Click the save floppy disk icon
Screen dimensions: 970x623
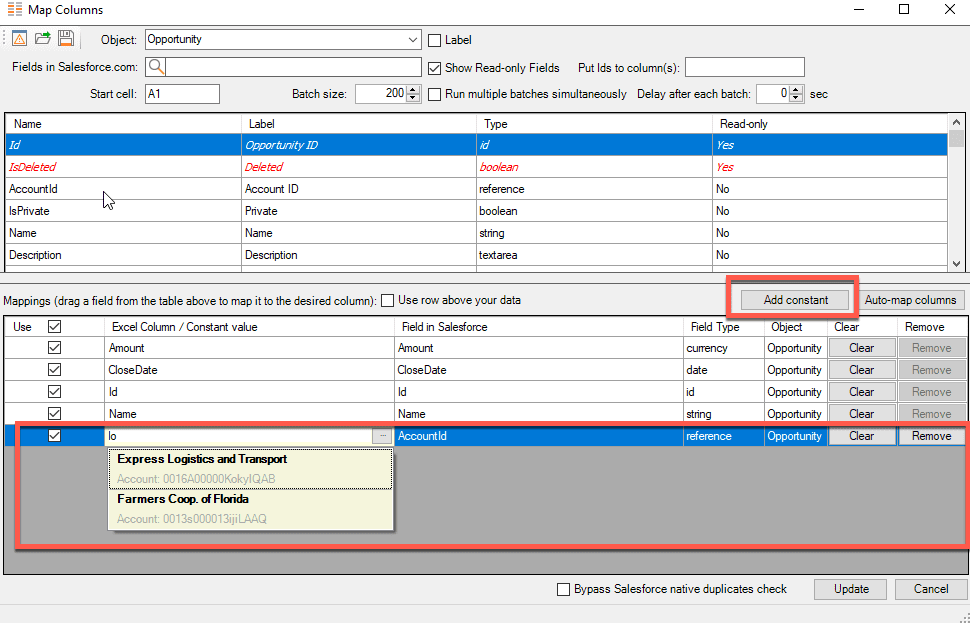tap(66, 39)
